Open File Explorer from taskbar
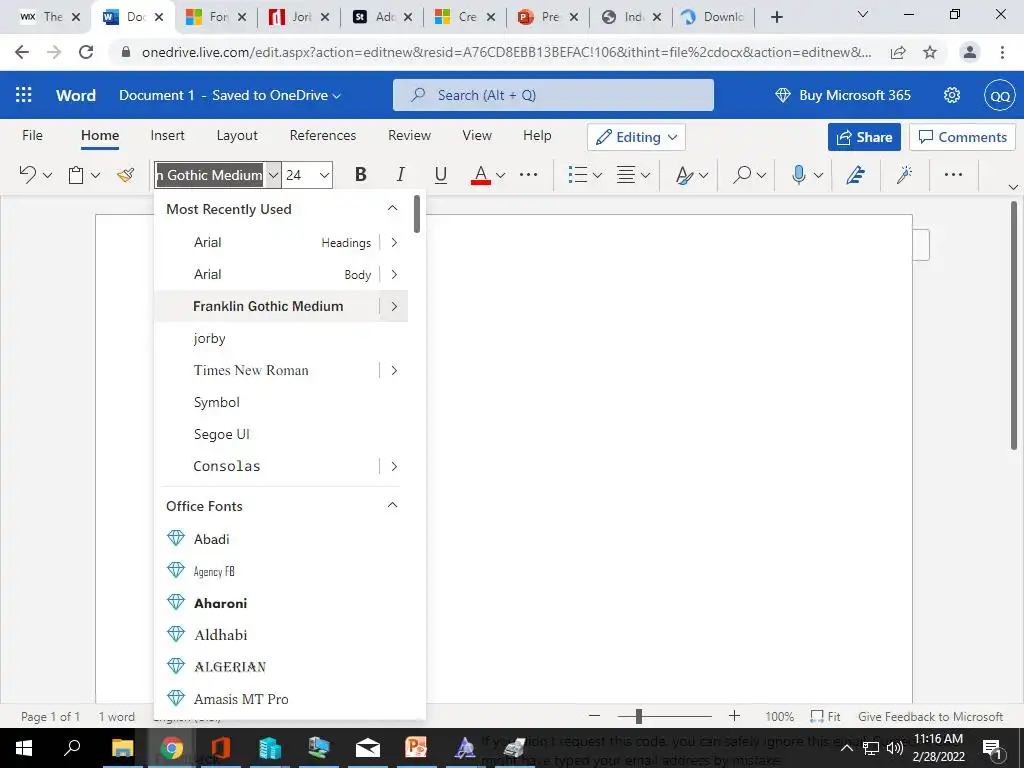 pyautogui.click(x=122, y=748)
